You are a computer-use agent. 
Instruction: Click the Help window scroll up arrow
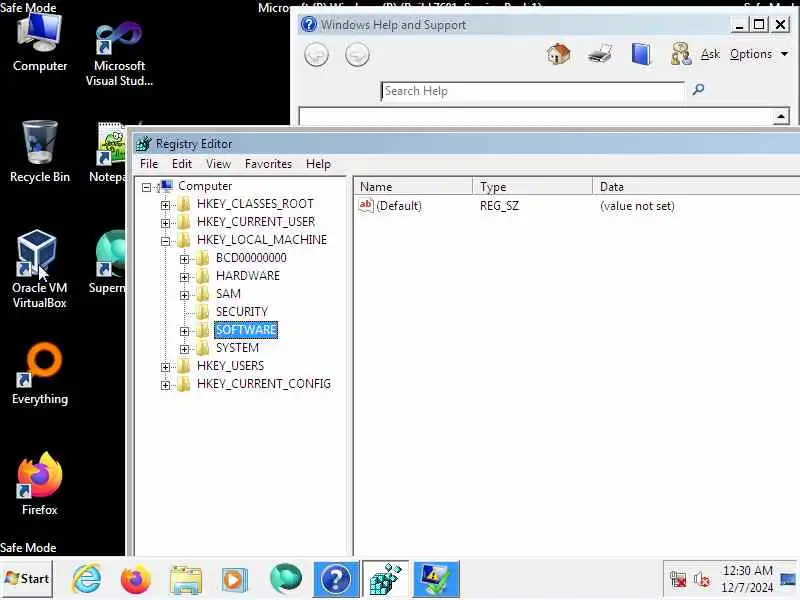coord(781,116)
